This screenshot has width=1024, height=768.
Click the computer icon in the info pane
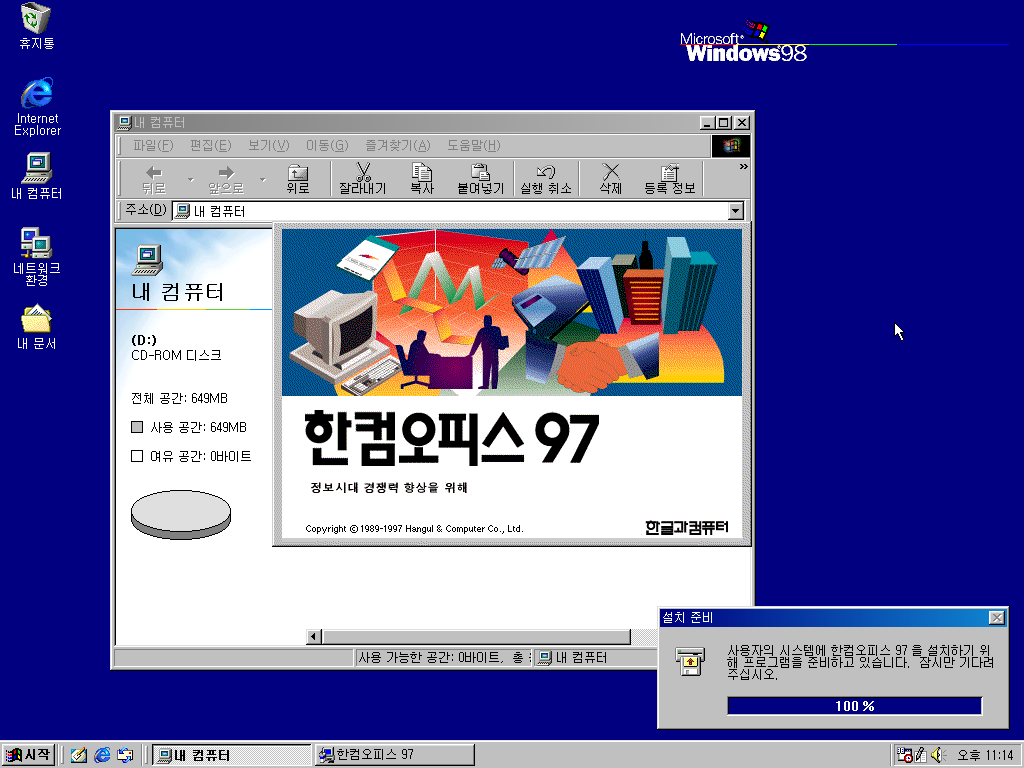click(x=147, y=260)
